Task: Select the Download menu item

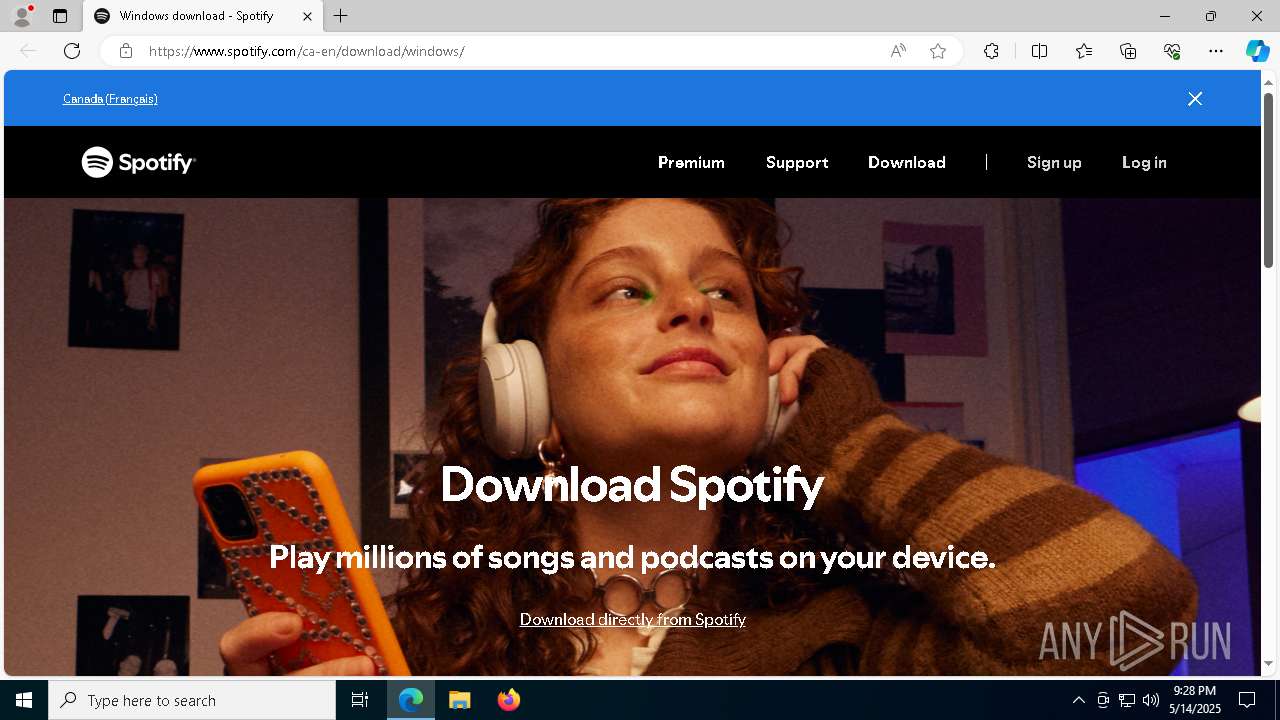Action: point(907,162)
